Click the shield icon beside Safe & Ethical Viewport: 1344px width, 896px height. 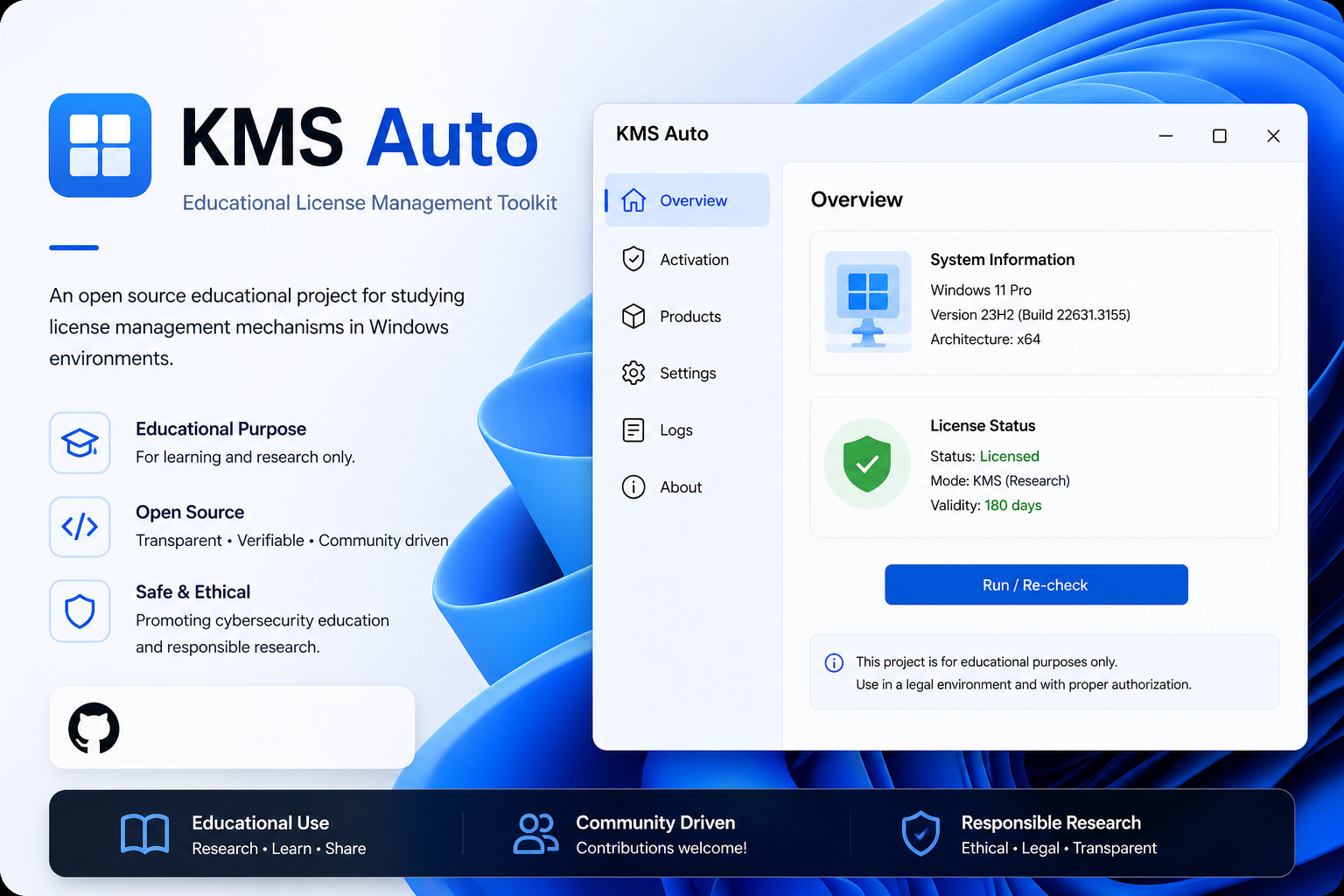80,611
